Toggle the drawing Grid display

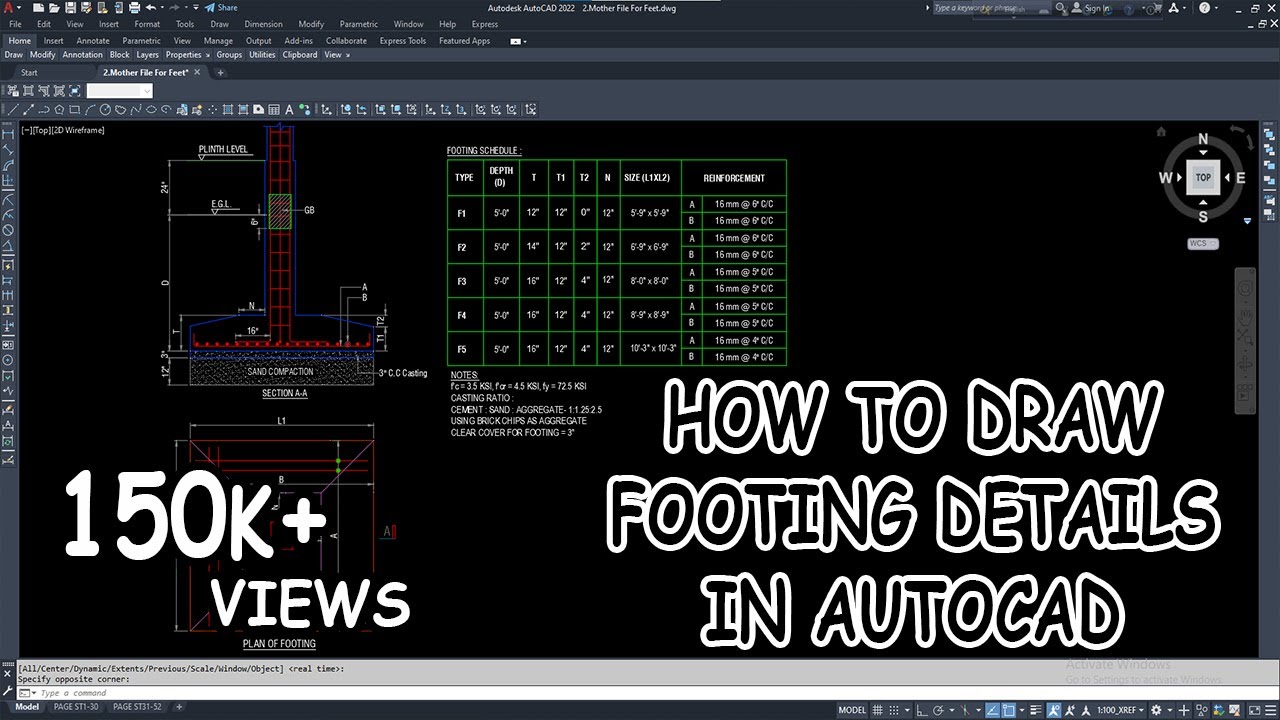pyautogui.click(x=877, y=710)
